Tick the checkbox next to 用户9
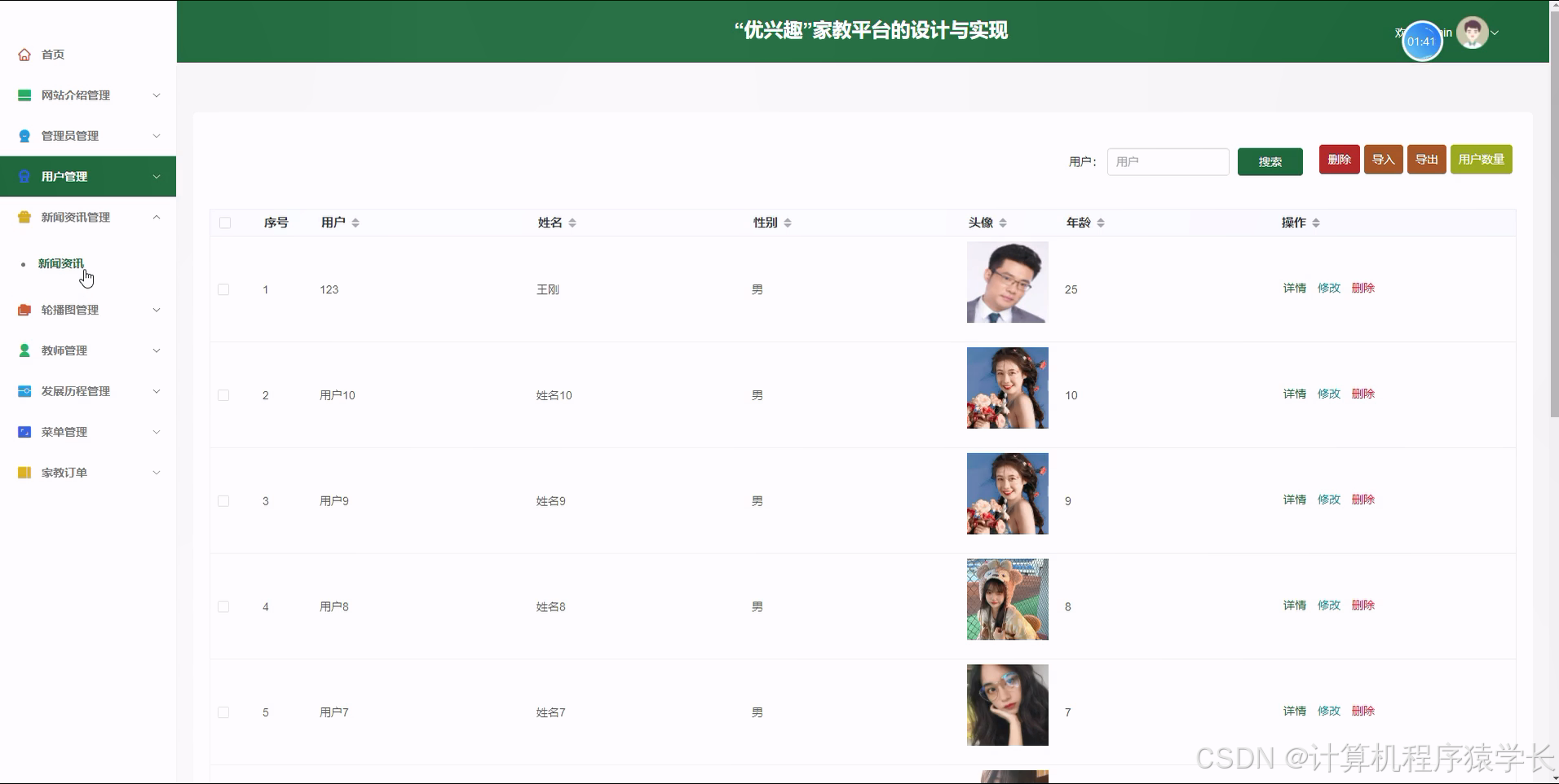 tap(223, 500)
